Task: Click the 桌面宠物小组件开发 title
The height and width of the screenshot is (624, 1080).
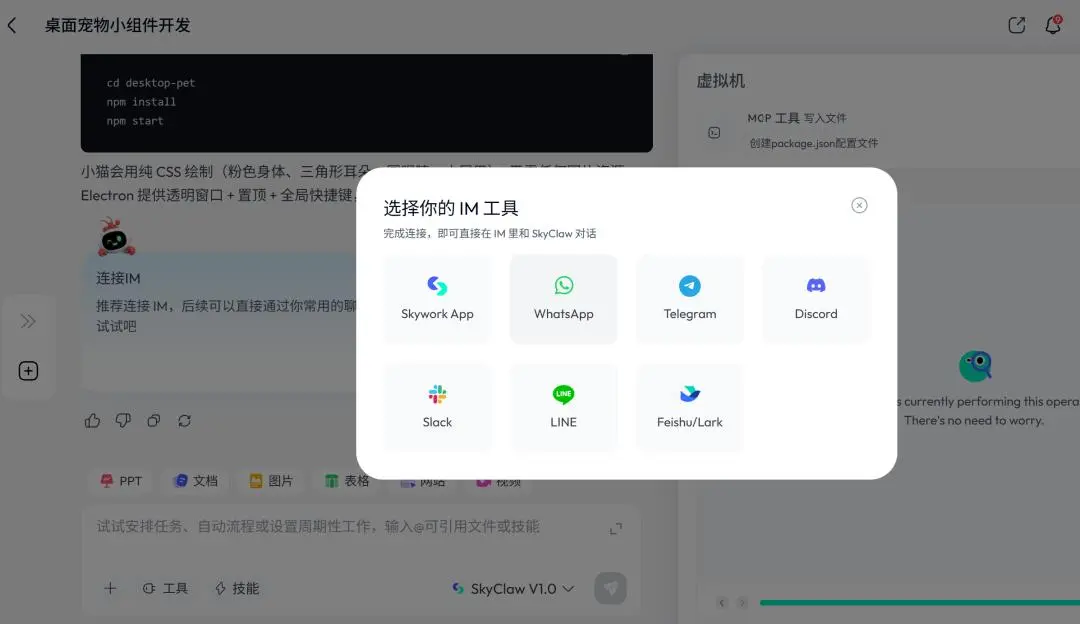Action: tap(118, 25)
